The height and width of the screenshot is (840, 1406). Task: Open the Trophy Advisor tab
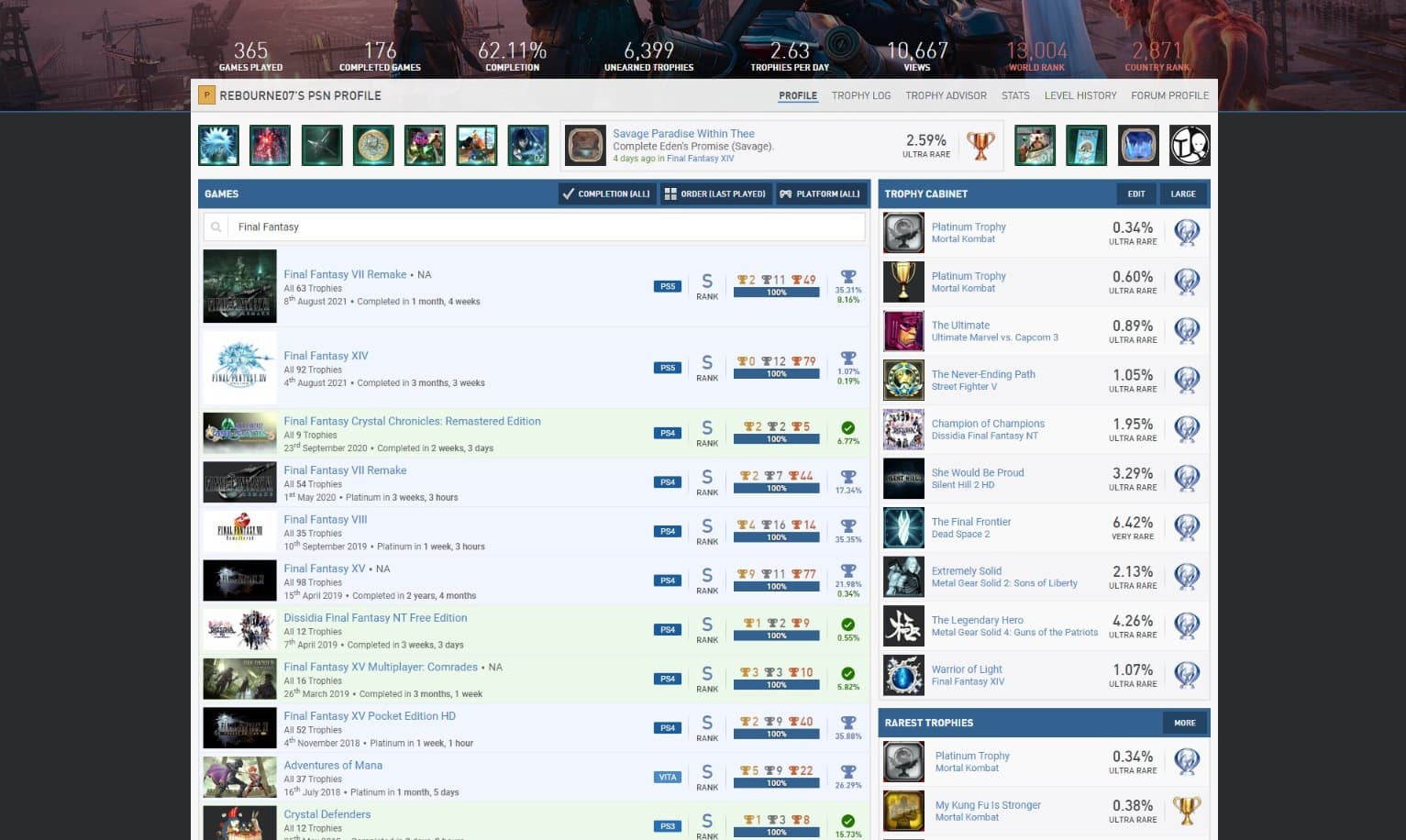click(x=946, y=95)
